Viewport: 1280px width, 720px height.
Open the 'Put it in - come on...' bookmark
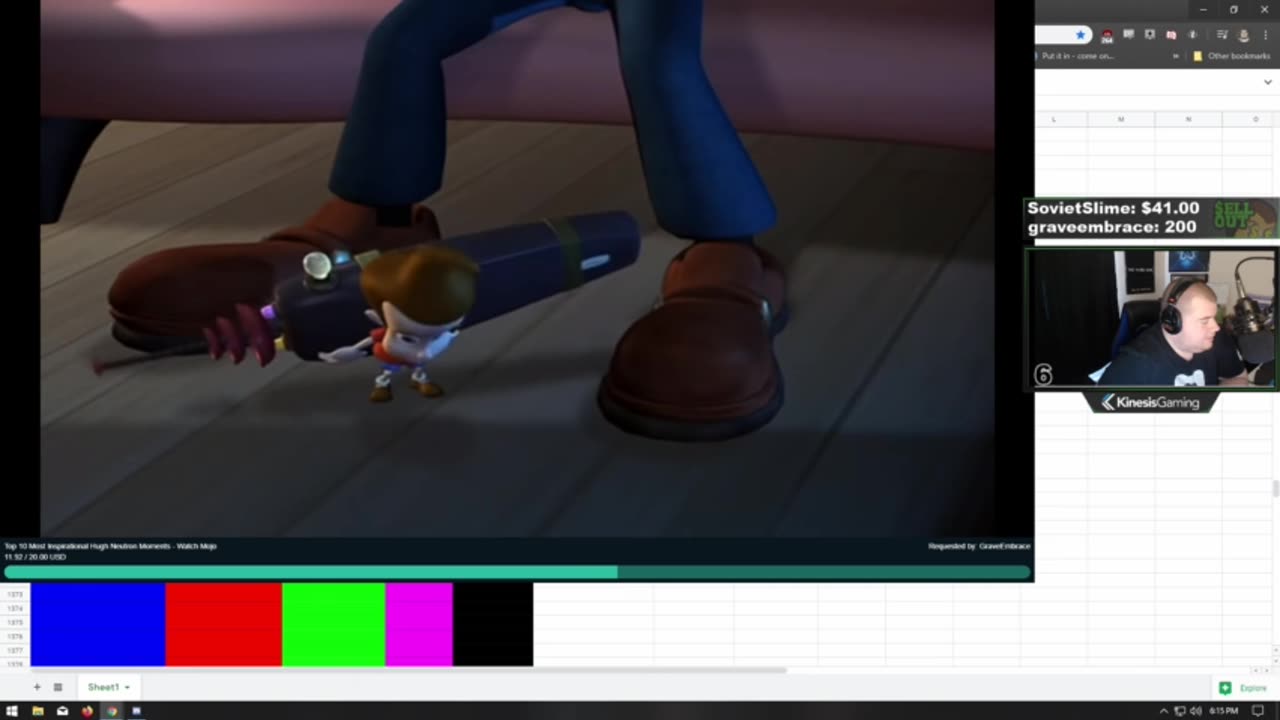click(x=1077, y=56)
